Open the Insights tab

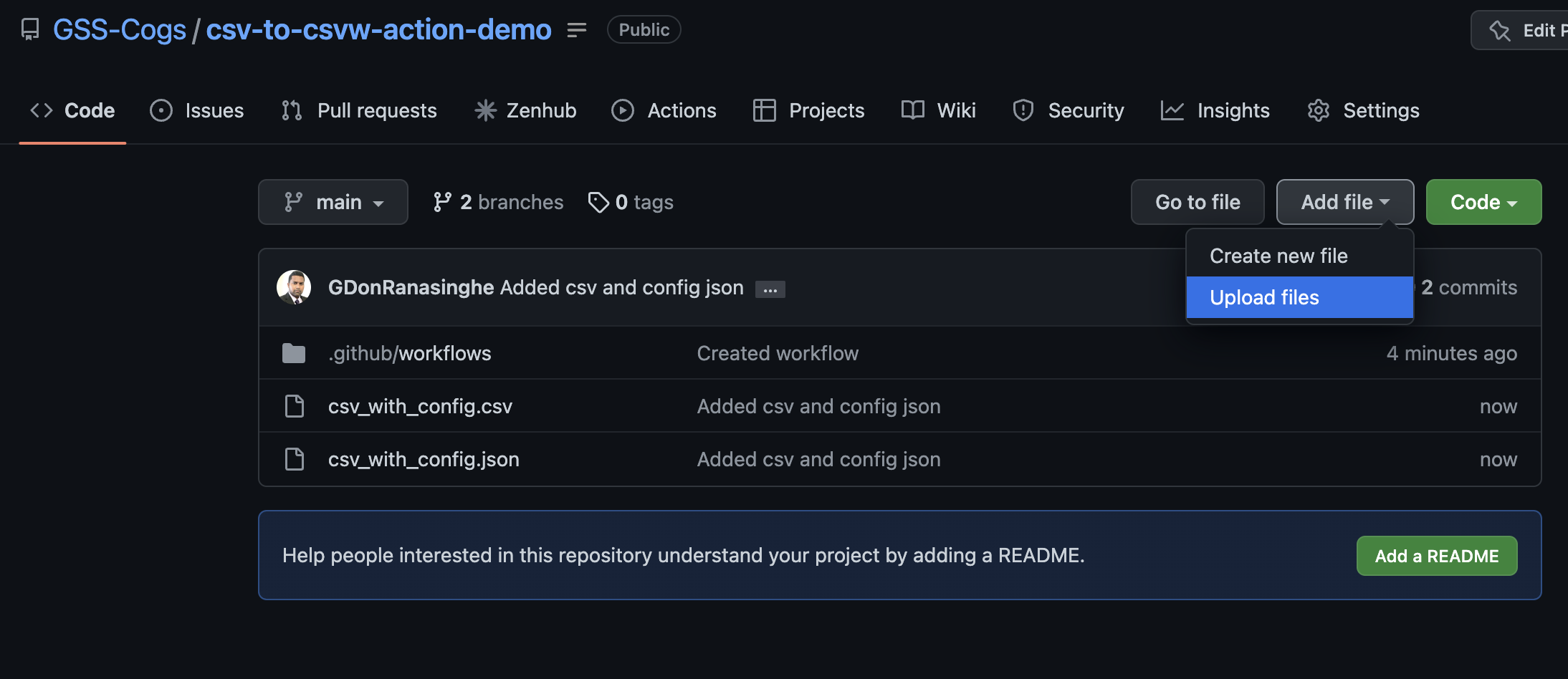[1215, 110]
